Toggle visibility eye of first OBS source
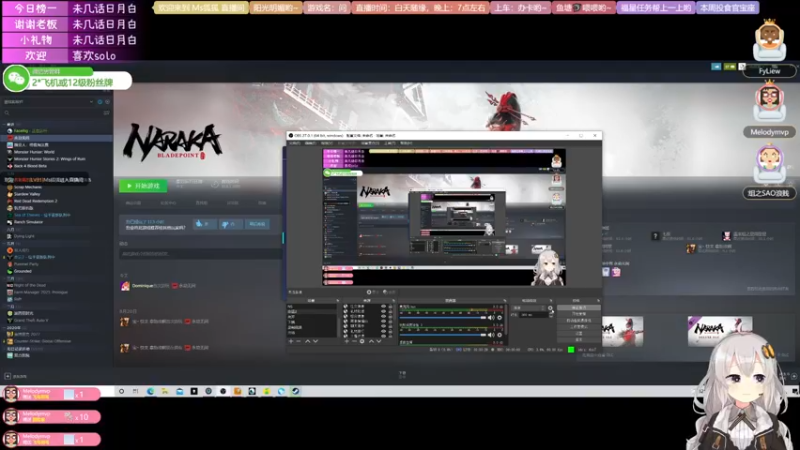Viewport: 800px width, 450px height. click(384, 306)
